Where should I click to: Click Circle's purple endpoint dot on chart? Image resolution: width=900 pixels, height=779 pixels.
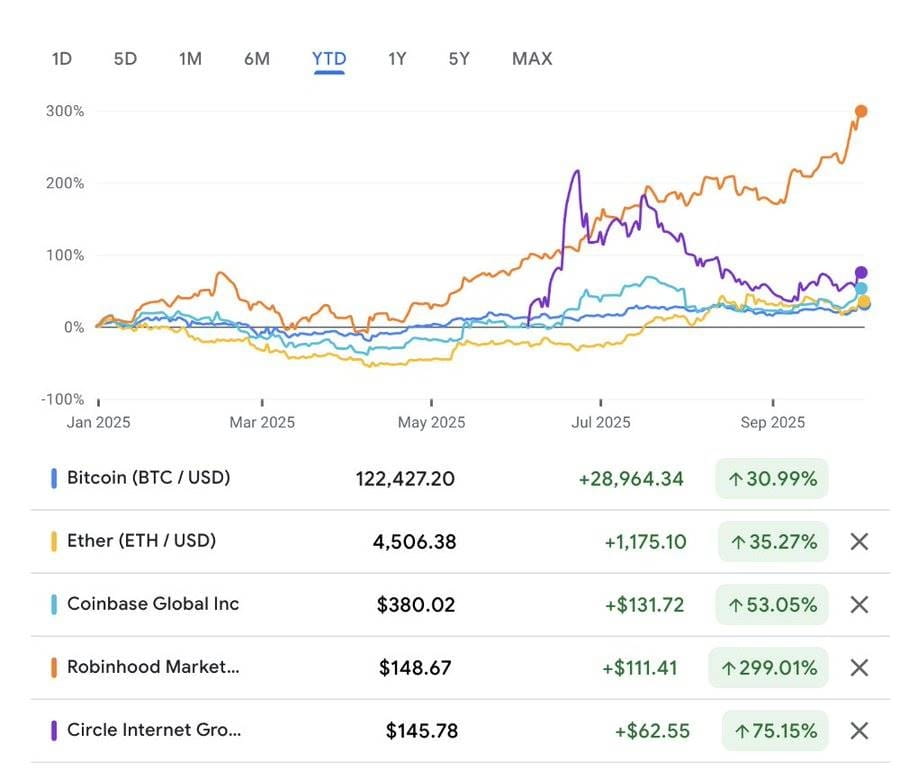tap(861, 273)
